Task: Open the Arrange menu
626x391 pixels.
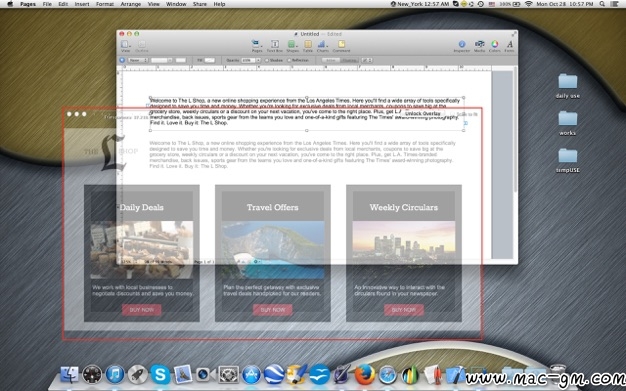Action: (131, 4)
